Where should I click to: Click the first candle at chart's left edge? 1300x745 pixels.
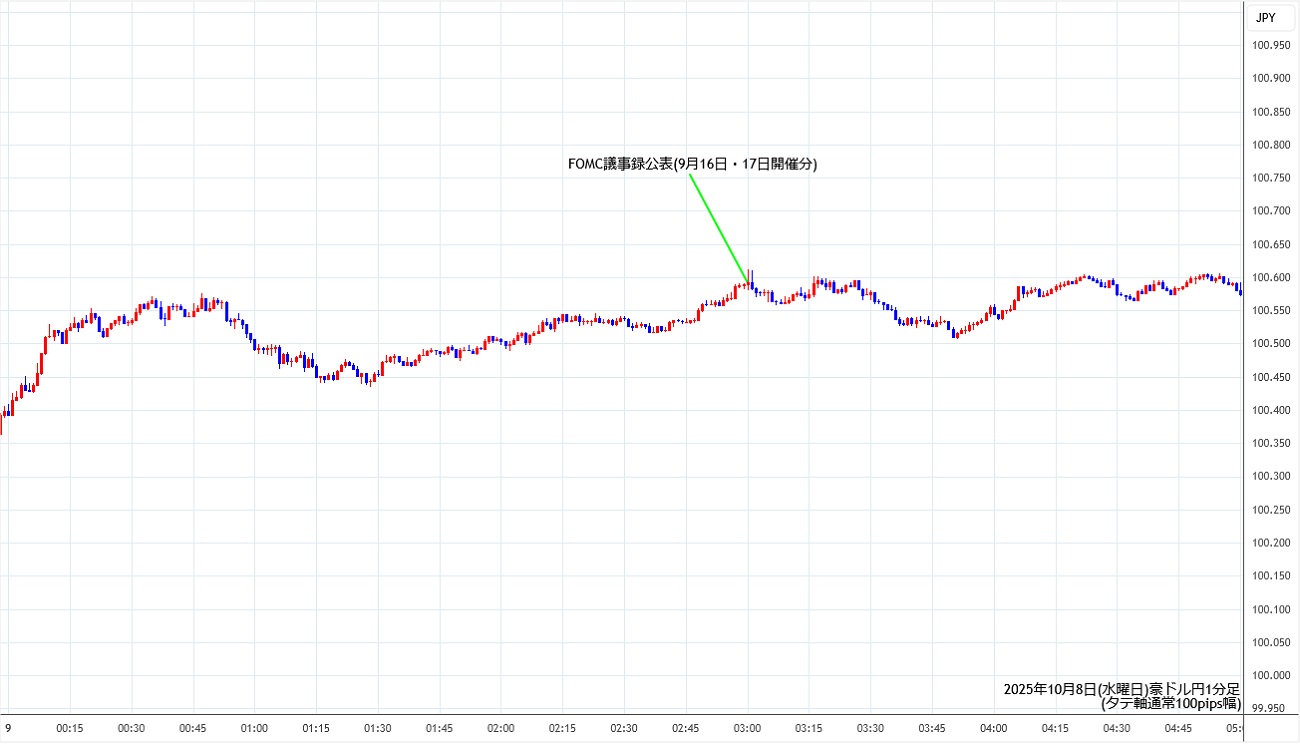pos(2,420)
